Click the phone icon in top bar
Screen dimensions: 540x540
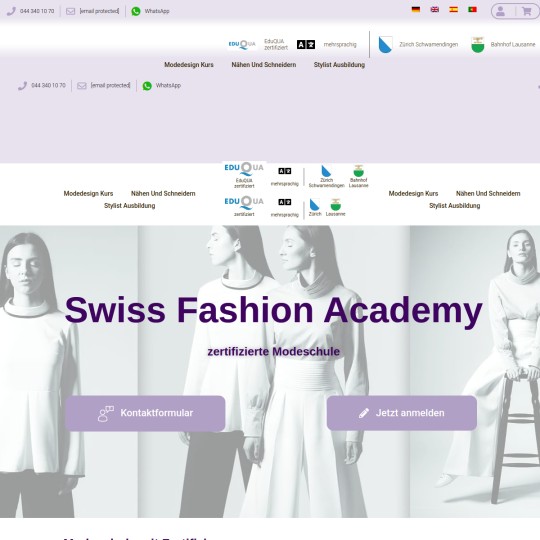11,11
